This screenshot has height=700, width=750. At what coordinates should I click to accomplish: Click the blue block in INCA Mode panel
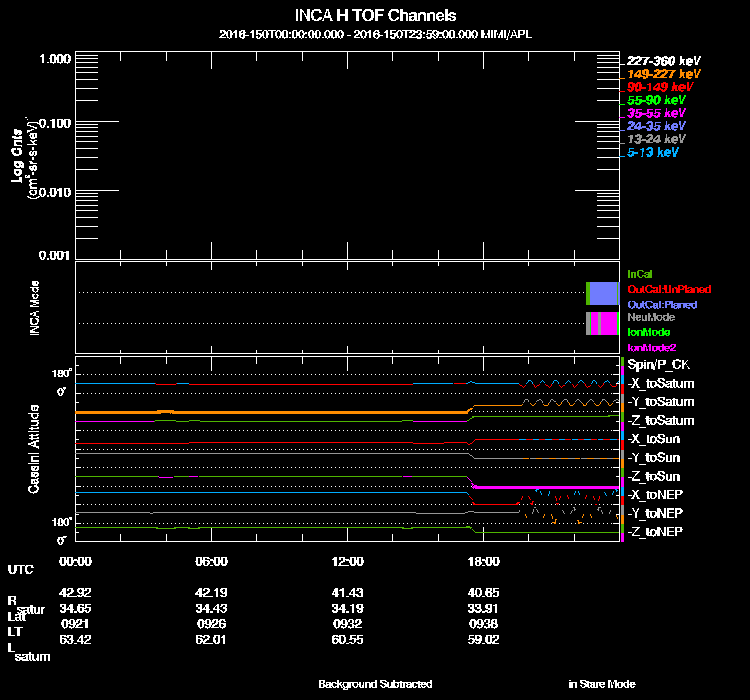coord(603,294)
